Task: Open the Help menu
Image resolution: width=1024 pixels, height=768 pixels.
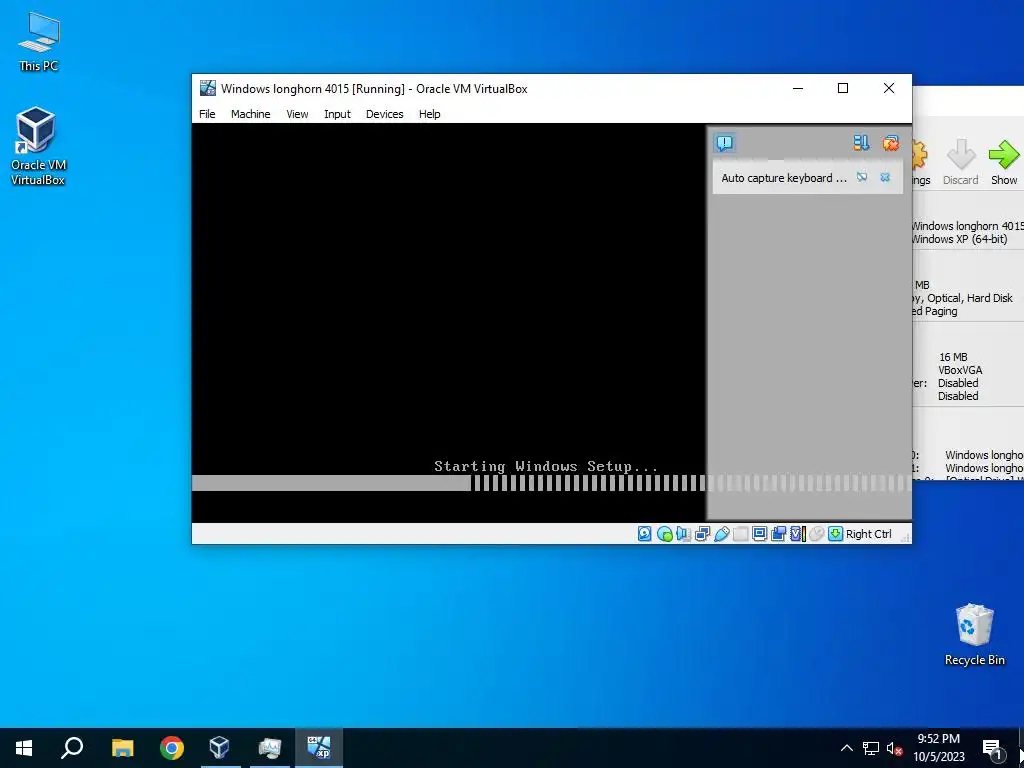Action: coord(430,114)
